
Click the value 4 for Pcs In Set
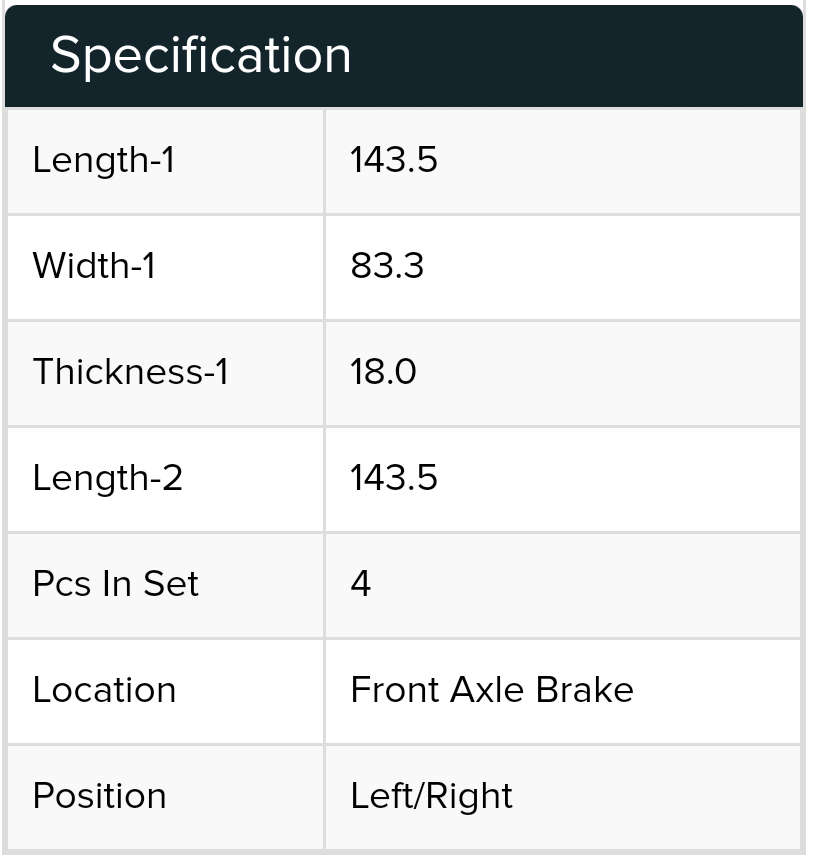(x=361, y=584)
